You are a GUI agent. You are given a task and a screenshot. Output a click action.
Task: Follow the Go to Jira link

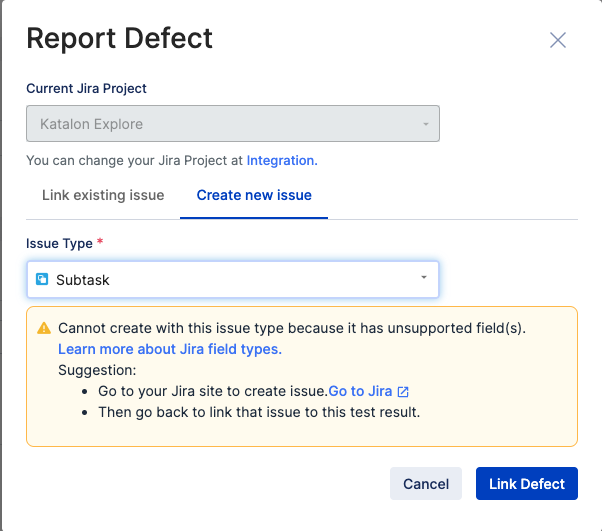click(x=360, y=391)
